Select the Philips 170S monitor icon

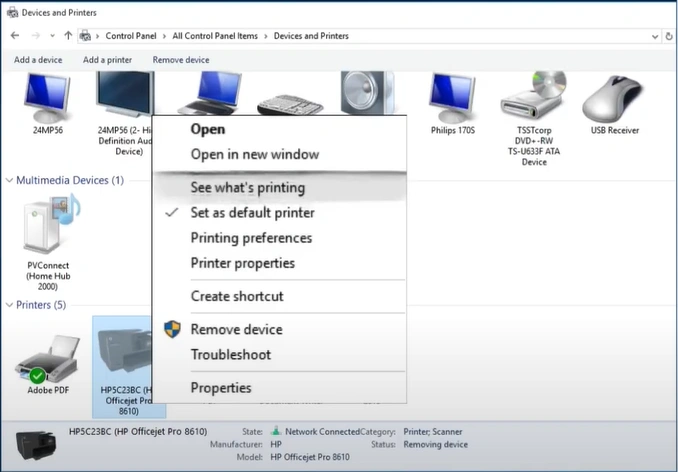click(x=451, y=98)
